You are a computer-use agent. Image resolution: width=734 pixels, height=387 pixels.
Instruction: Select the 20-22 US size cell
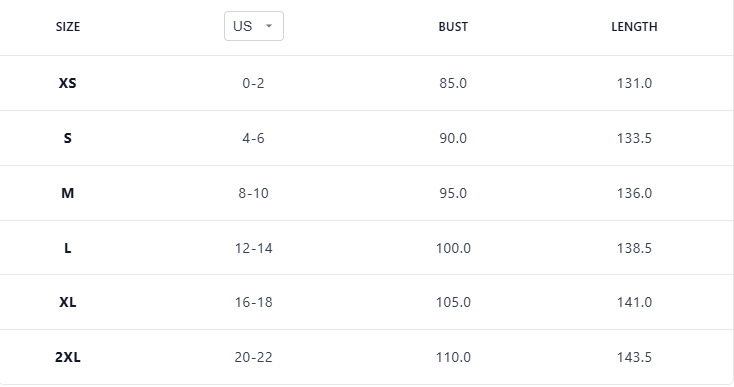click(253, 358)
